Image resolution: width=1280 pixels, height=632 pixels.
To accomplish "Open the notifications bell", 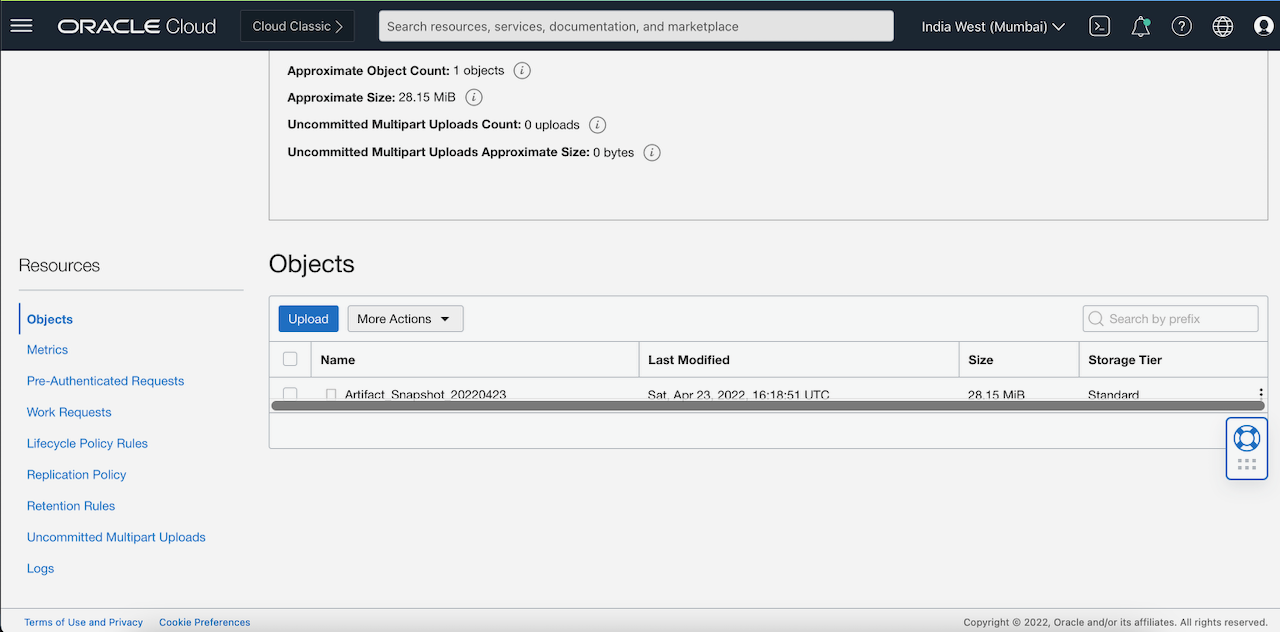I will tap(1140, 26).
